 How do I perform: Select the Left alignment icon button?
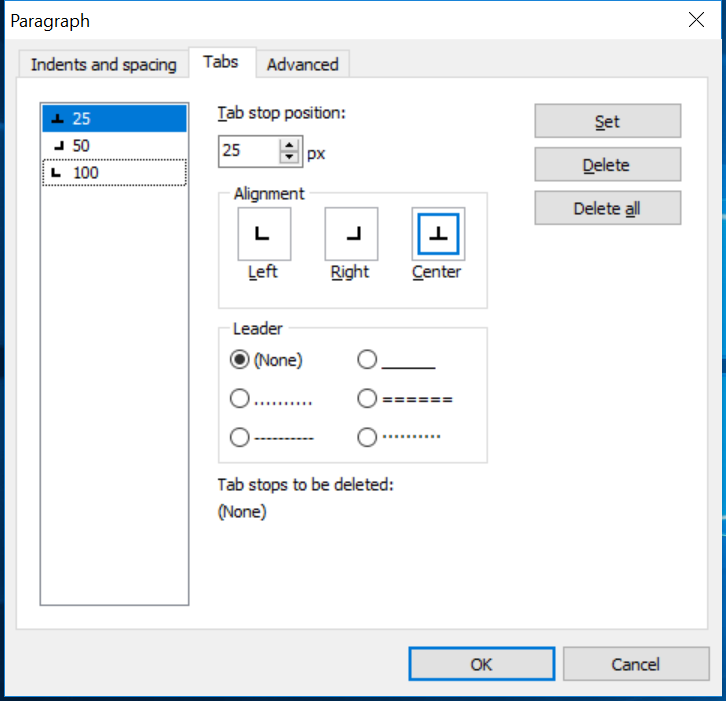[x=264, y=234]
